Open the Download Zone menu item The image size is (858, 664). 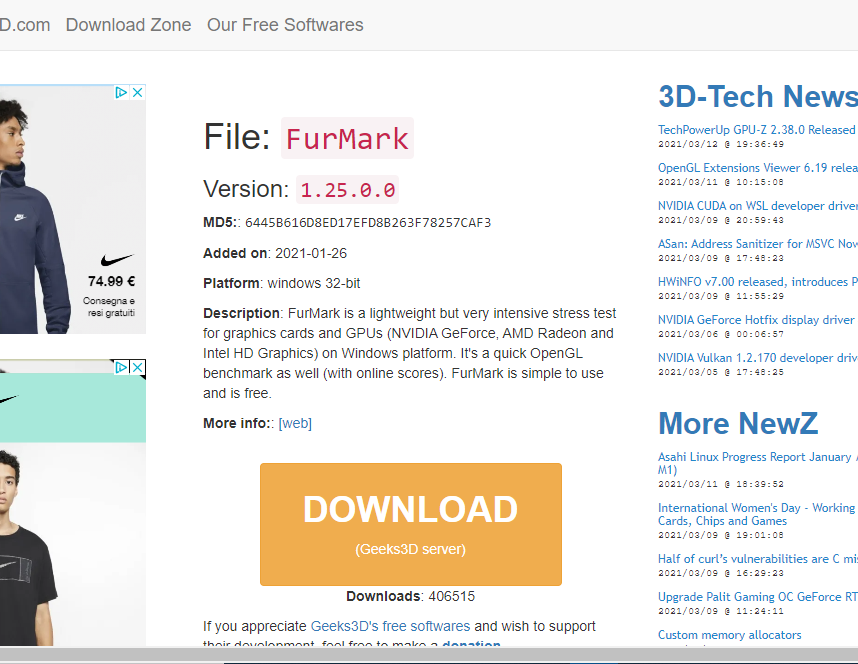click(129, 25)
